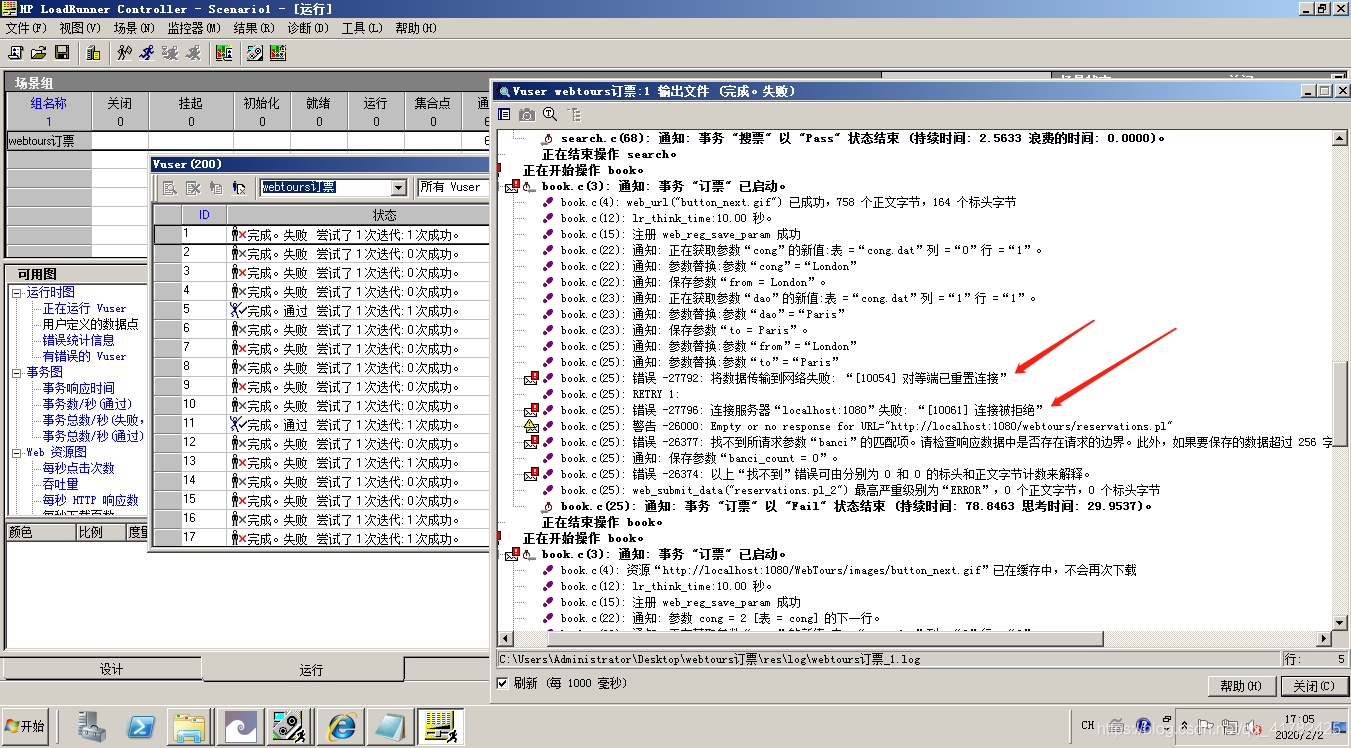
Task: Open the 帮助(H) menu
Action: [x=415, y=28]
